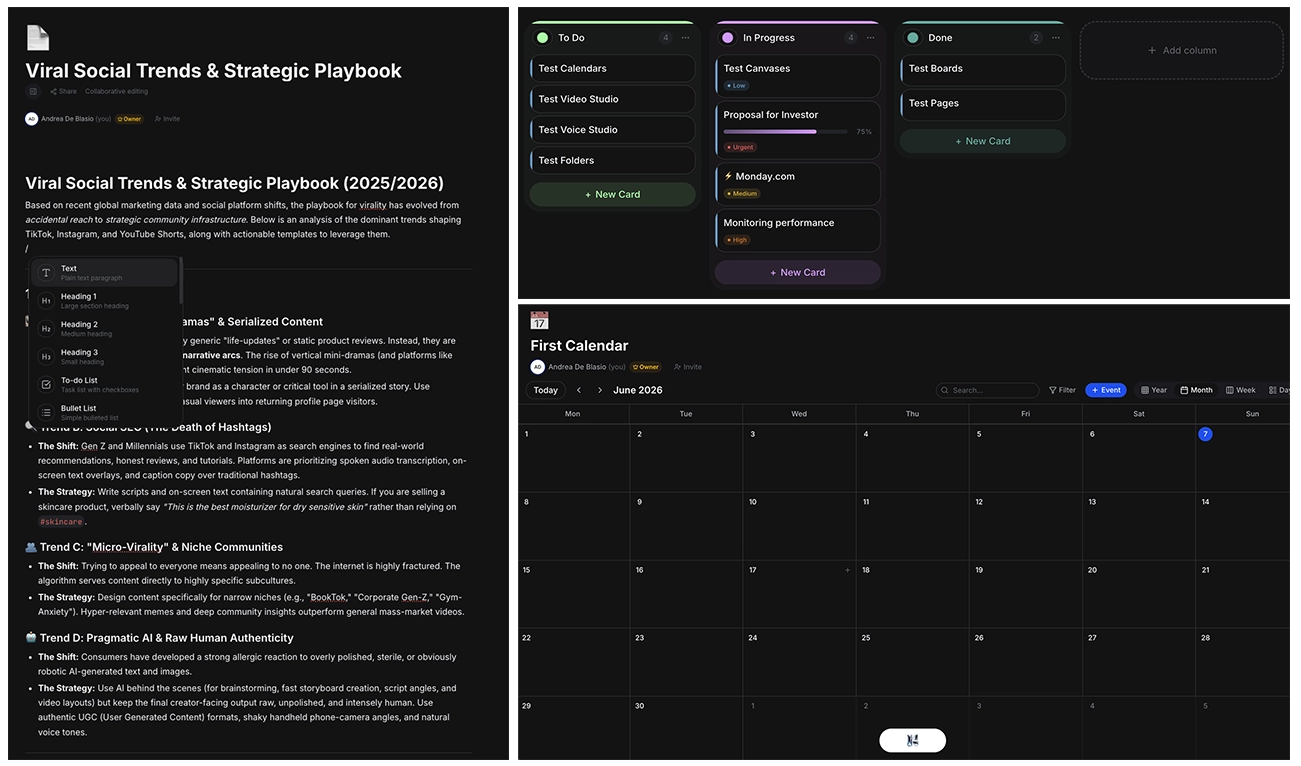Viewport: 1301px width, 766px height.
Task: Click the #skincare inline code tag
Action: 61,522
